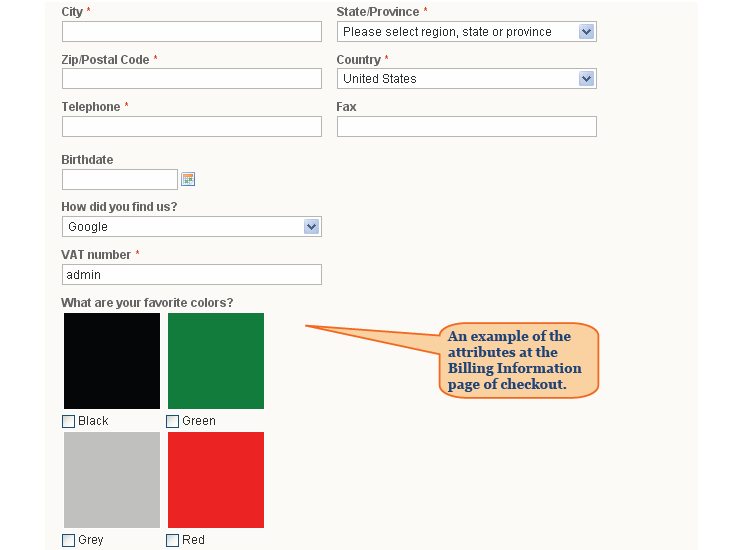750x550 pixels.
Task: Focus the Birthdate text field
Action: click(120, 179)
